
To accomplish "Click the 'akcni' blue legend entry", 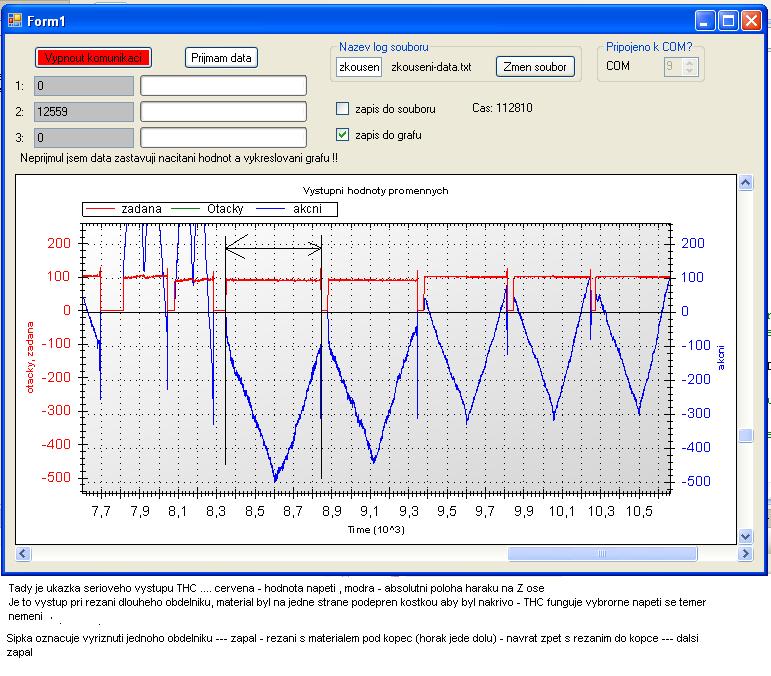I will coord(308,209).
